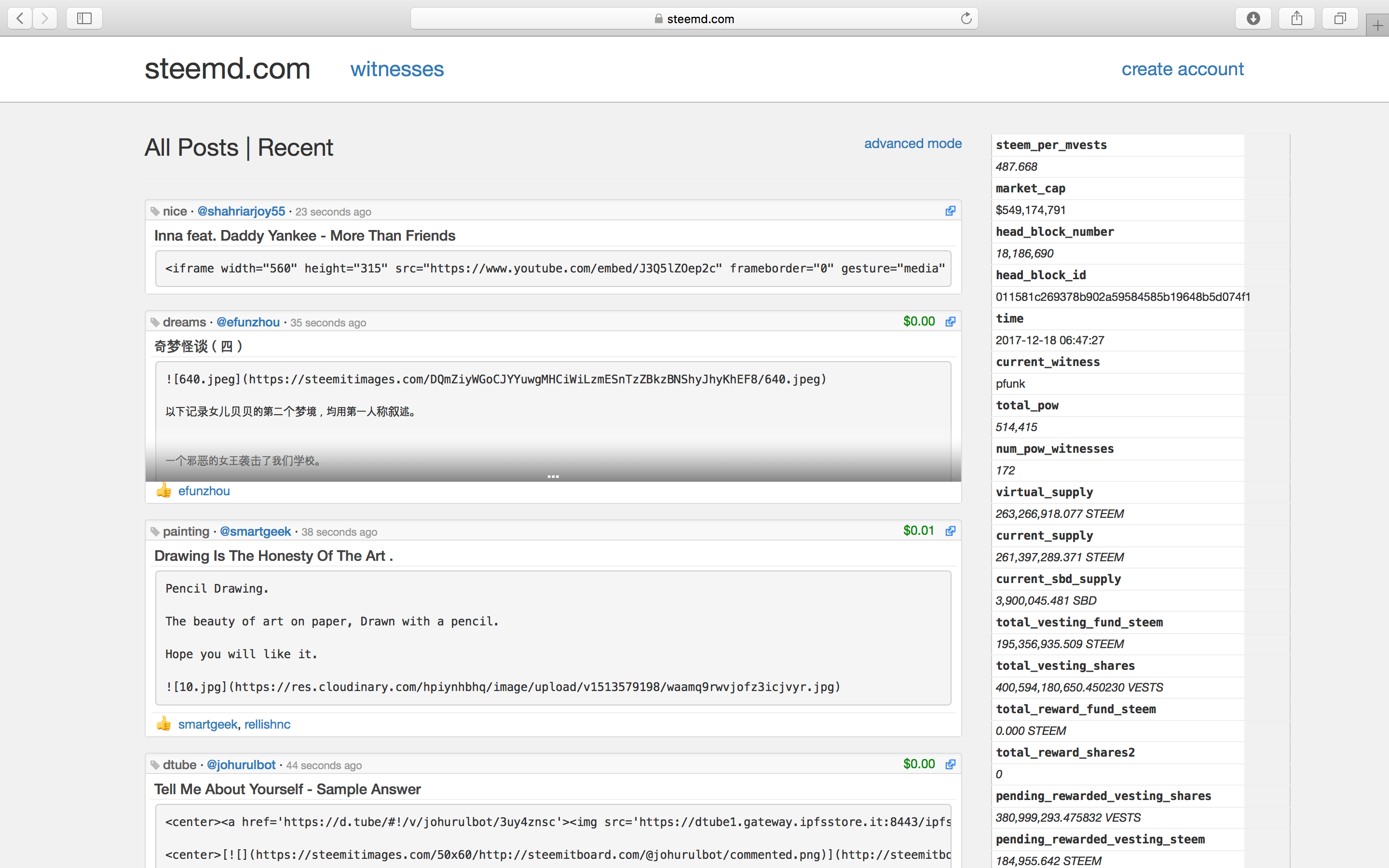Click the address bar showing steemd.com
The width and height of the screenshot is (1389, 868).
[694, 18]
